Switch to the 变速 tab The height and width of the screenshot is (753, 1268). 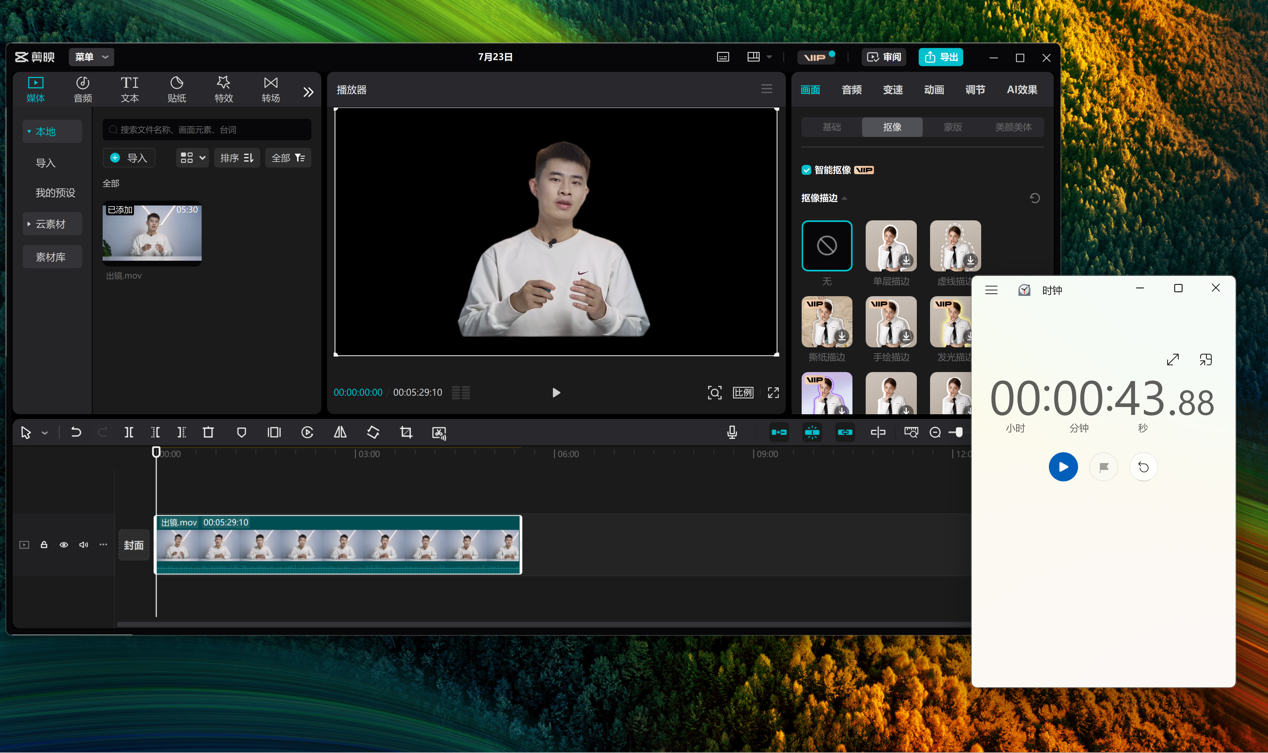point(893,90)
